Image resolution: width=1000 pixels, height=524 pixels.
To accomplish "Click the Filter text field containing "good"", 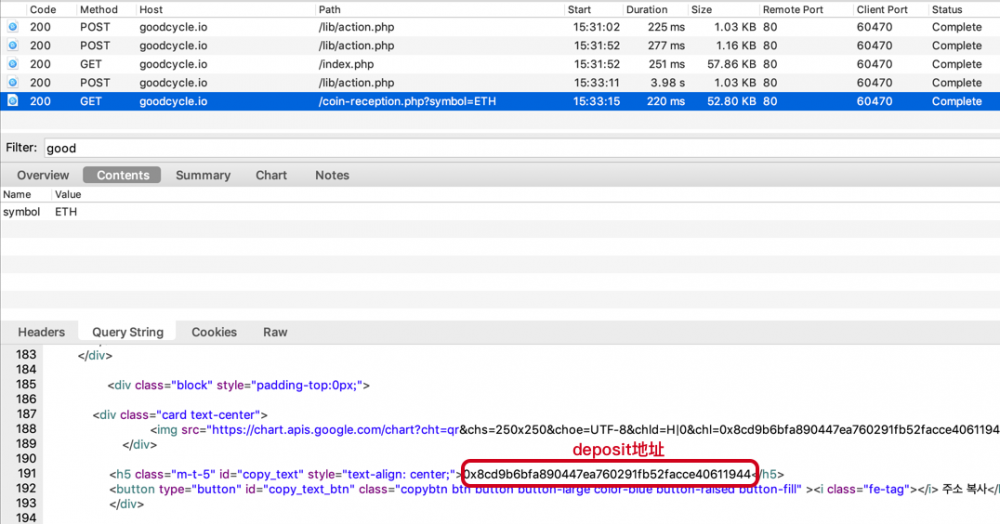I will tap(500, 148).
